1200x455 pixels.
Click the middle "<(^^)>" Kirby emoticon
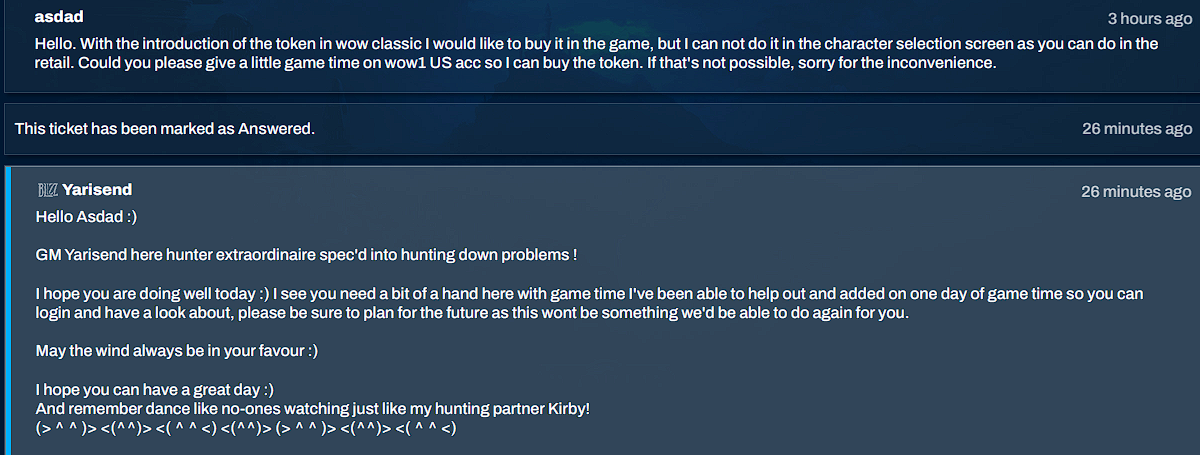coord(246,428)
